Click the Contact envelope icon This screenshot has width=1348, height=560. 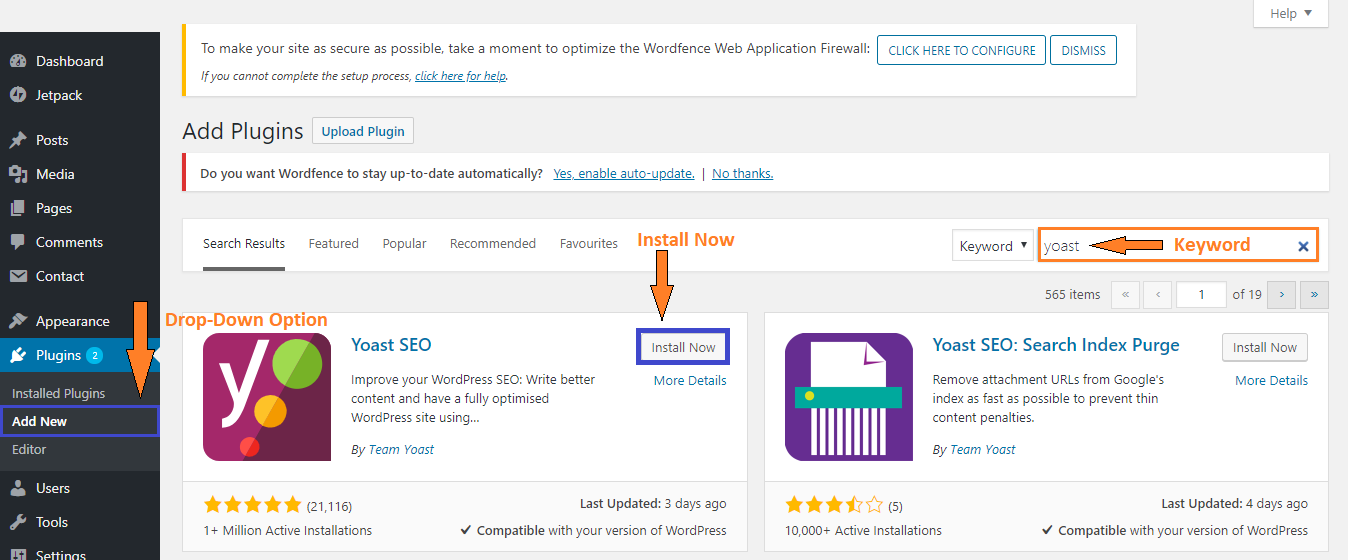click(x=17, y=276)
